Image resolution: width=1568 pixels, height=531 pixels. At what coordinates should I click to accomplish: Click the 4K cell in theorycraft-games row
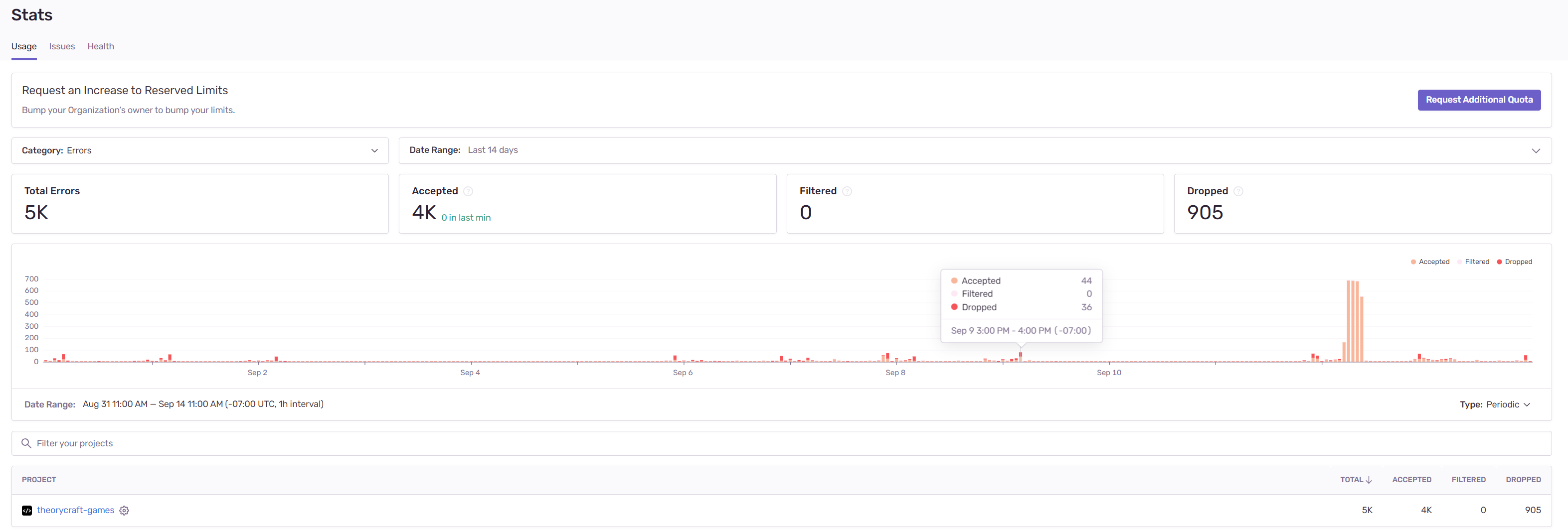coord(1426,510)
